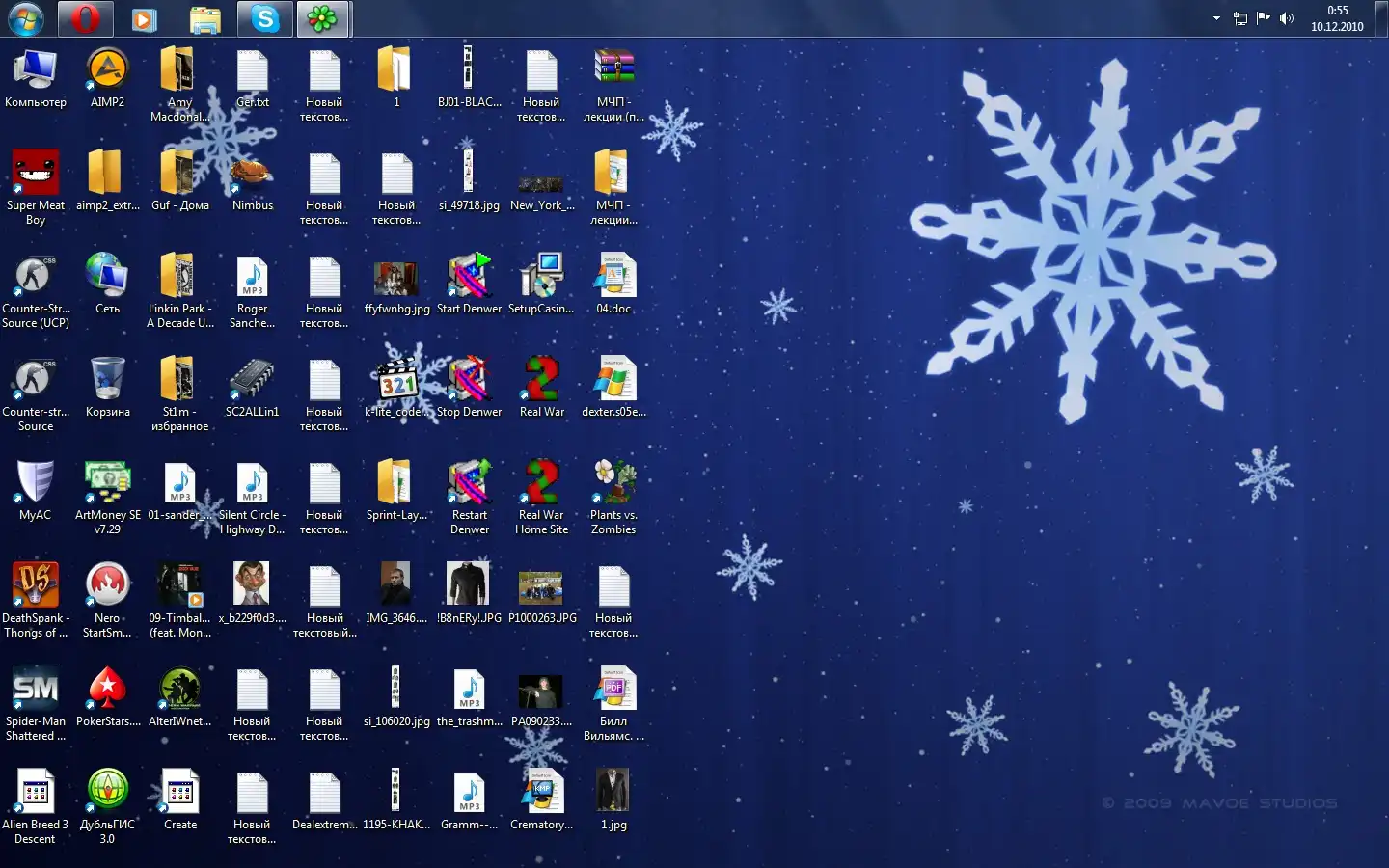The height and width of the screenshot is (868, 1389).
Task: Click the clock showing 0:55
Action: click(1337, 18)
